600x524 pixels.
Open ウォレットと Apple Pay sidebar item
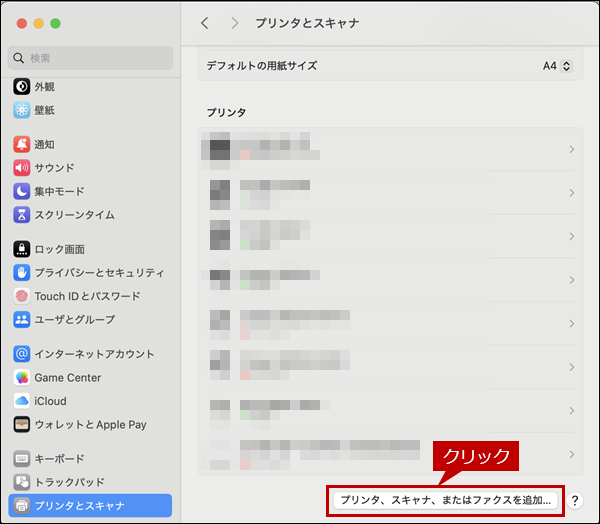click(90, 425)
